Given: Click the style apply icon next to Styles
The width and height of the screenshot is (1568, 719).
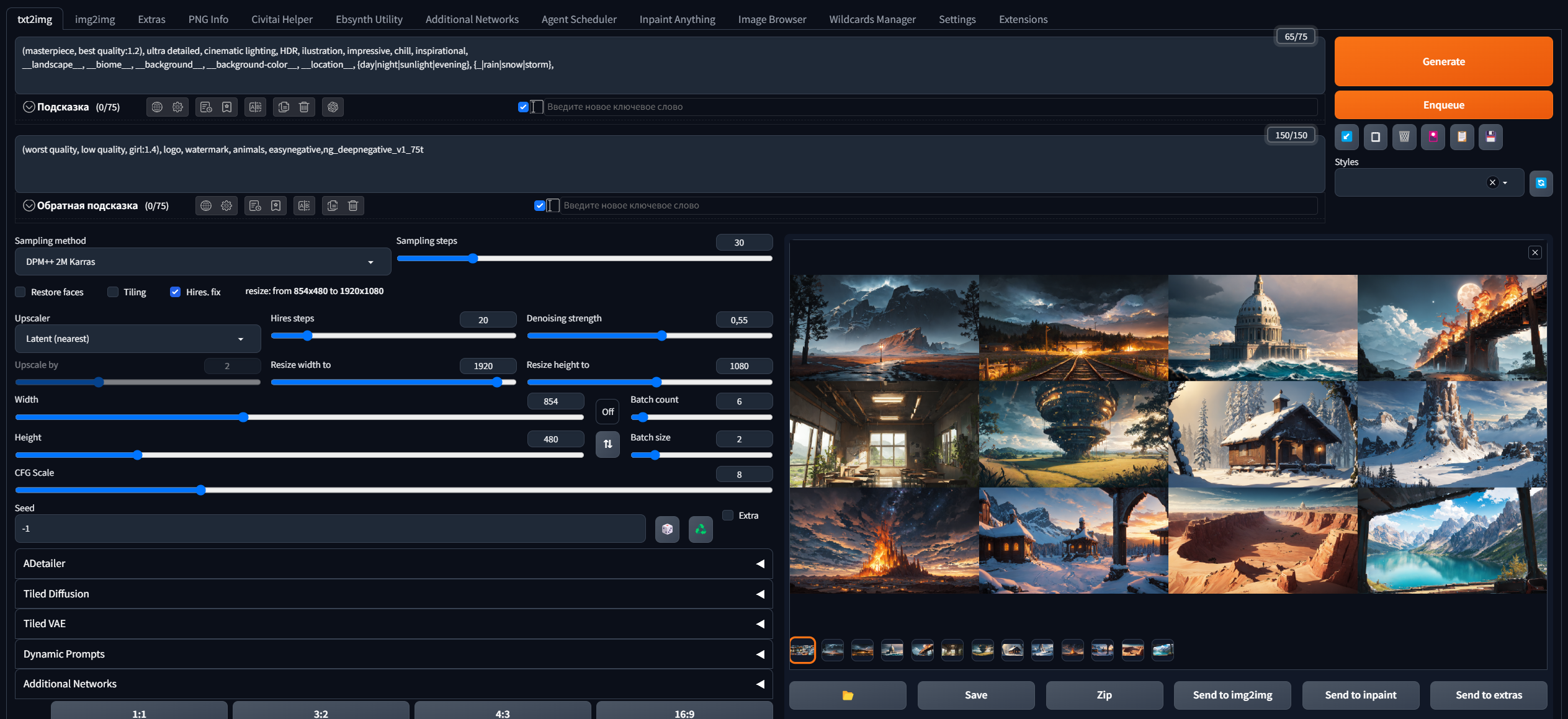Looking at the screenshot, I should (1542, 182).
